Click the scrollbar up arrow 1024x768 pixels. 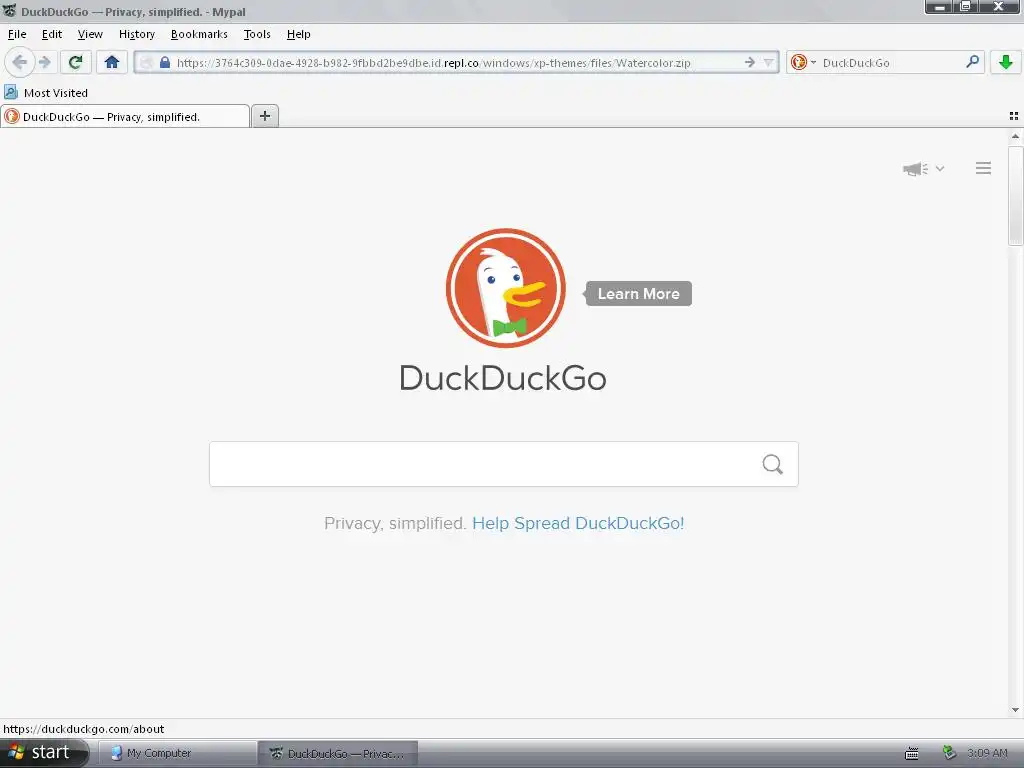click(1015, 136)
